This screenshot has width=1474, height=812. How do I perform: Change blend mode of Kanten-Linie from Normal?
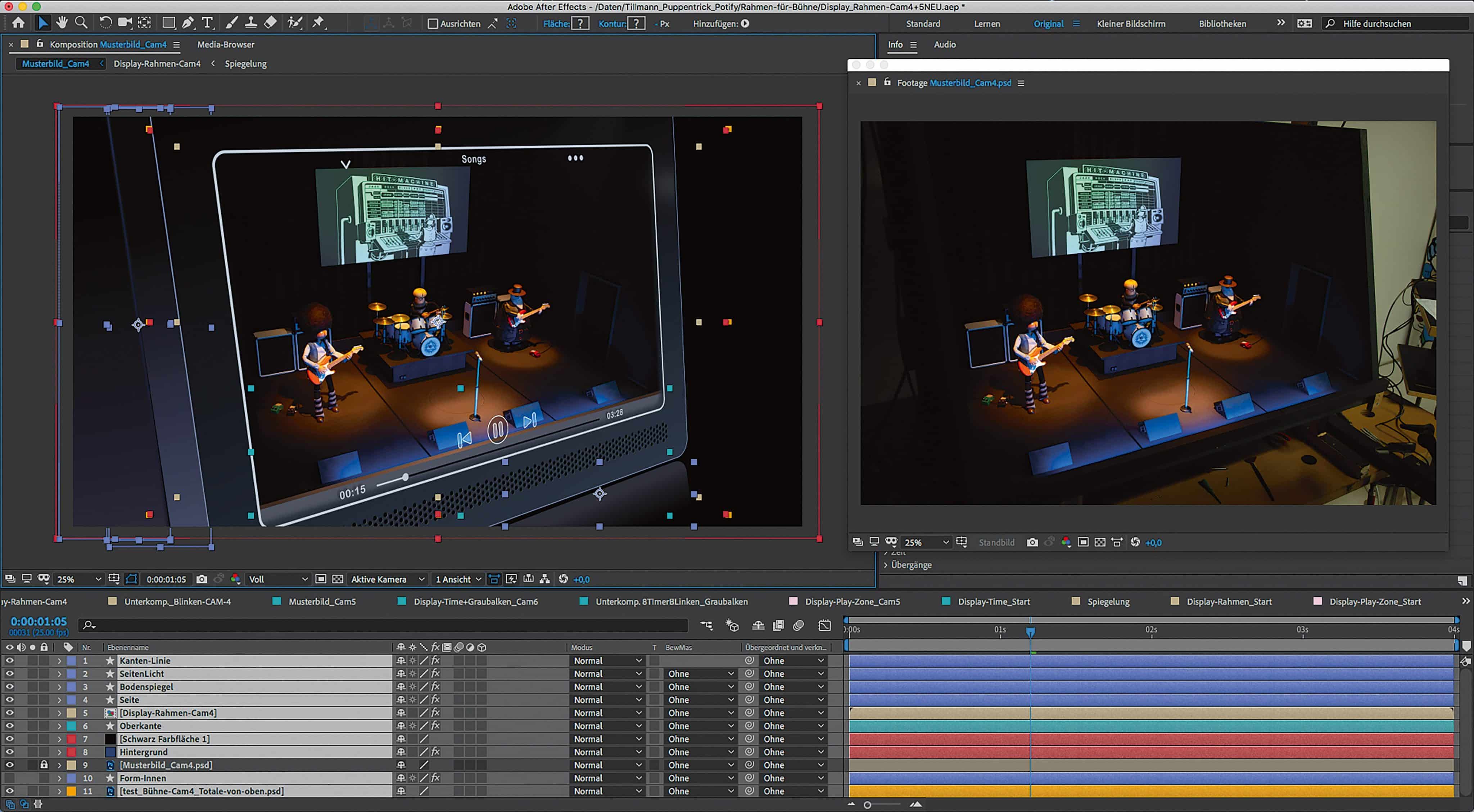[x=606, y=661]
